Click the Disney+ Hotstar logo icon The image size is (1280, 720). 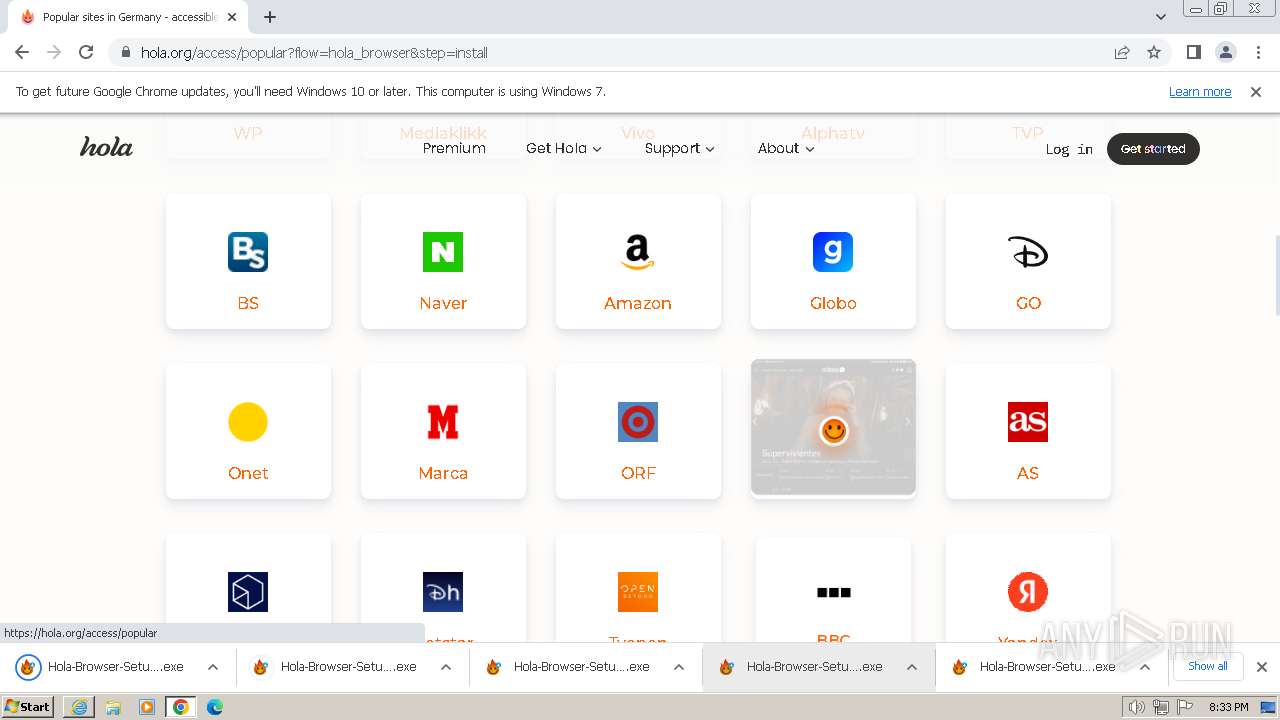[443, 592]
